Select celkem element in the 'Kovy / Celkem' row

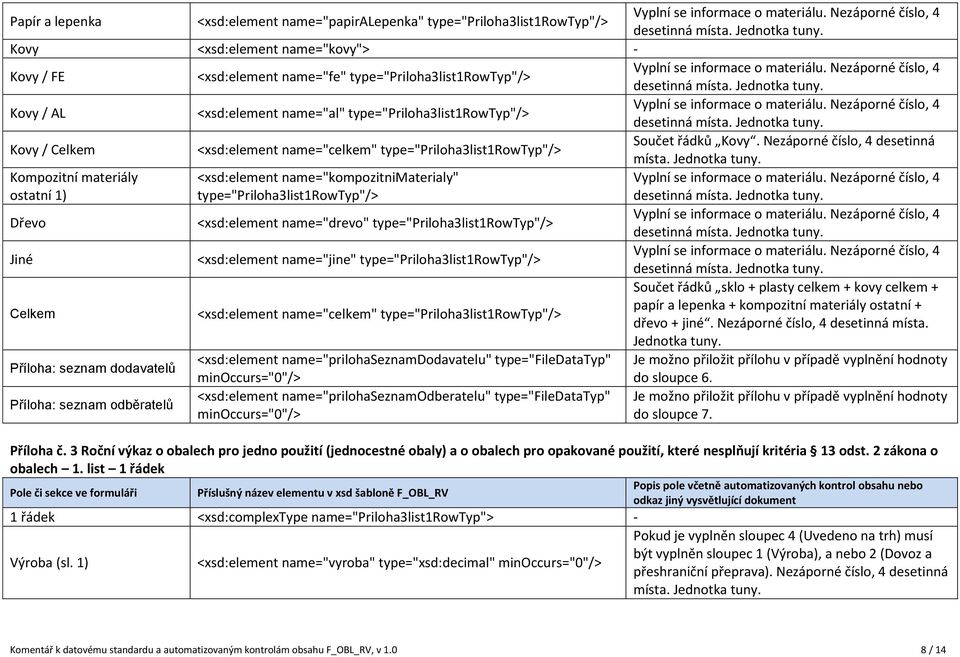[x=379, y=150]
